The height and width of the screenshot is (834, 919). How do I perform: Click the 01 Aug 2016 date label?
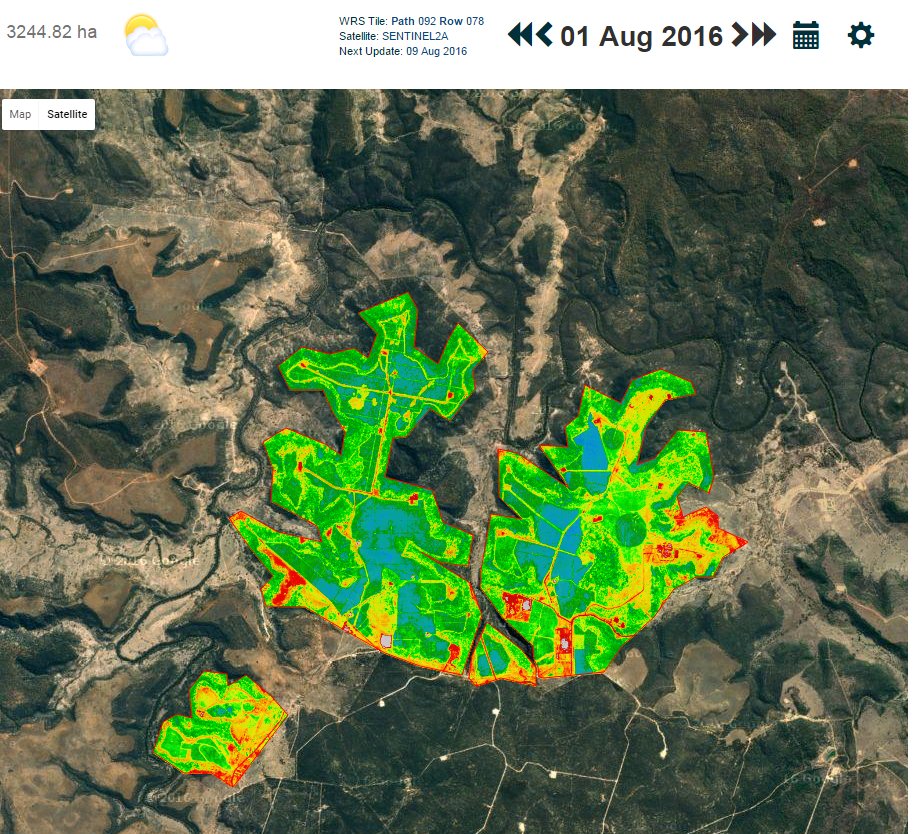tap(641, 36)
